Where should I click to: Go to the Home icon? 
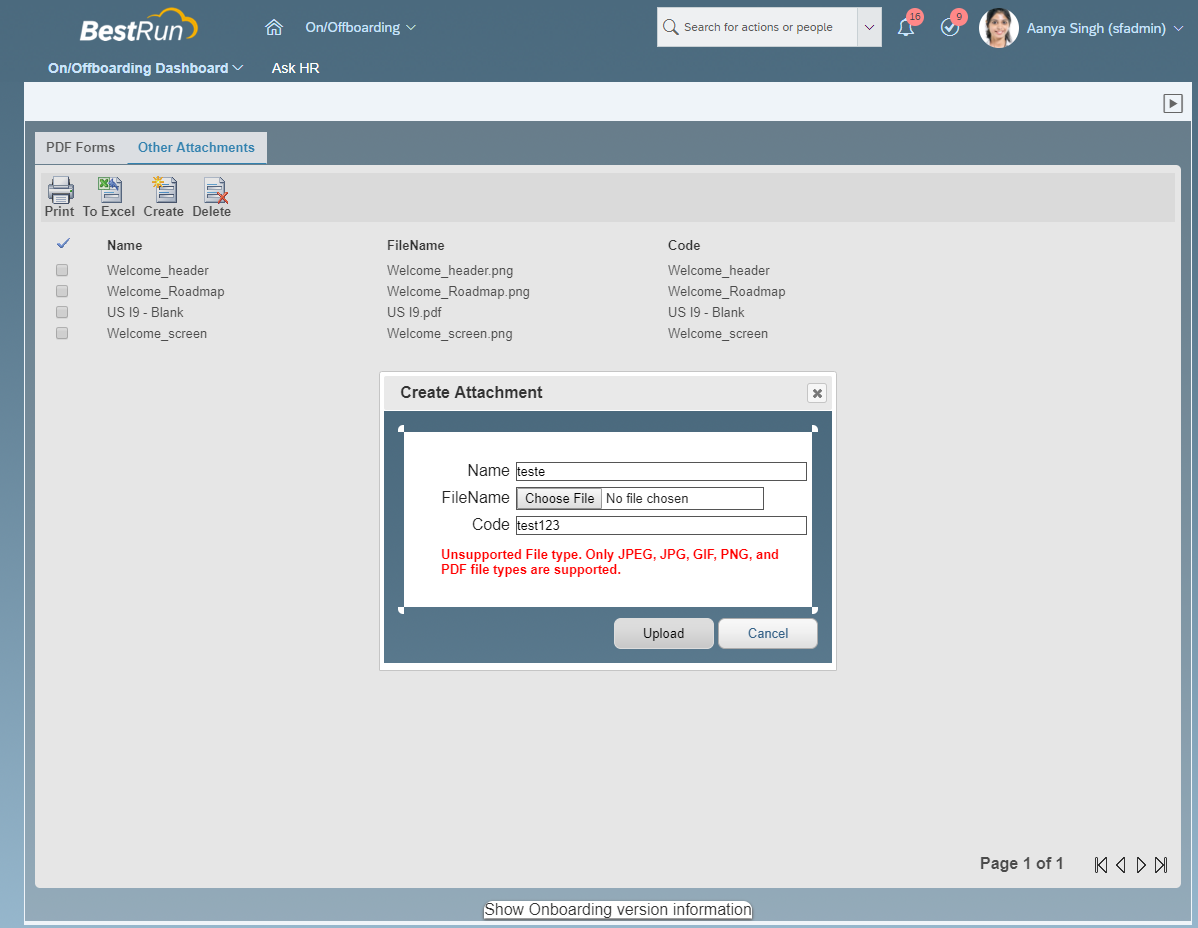point(274,27)
